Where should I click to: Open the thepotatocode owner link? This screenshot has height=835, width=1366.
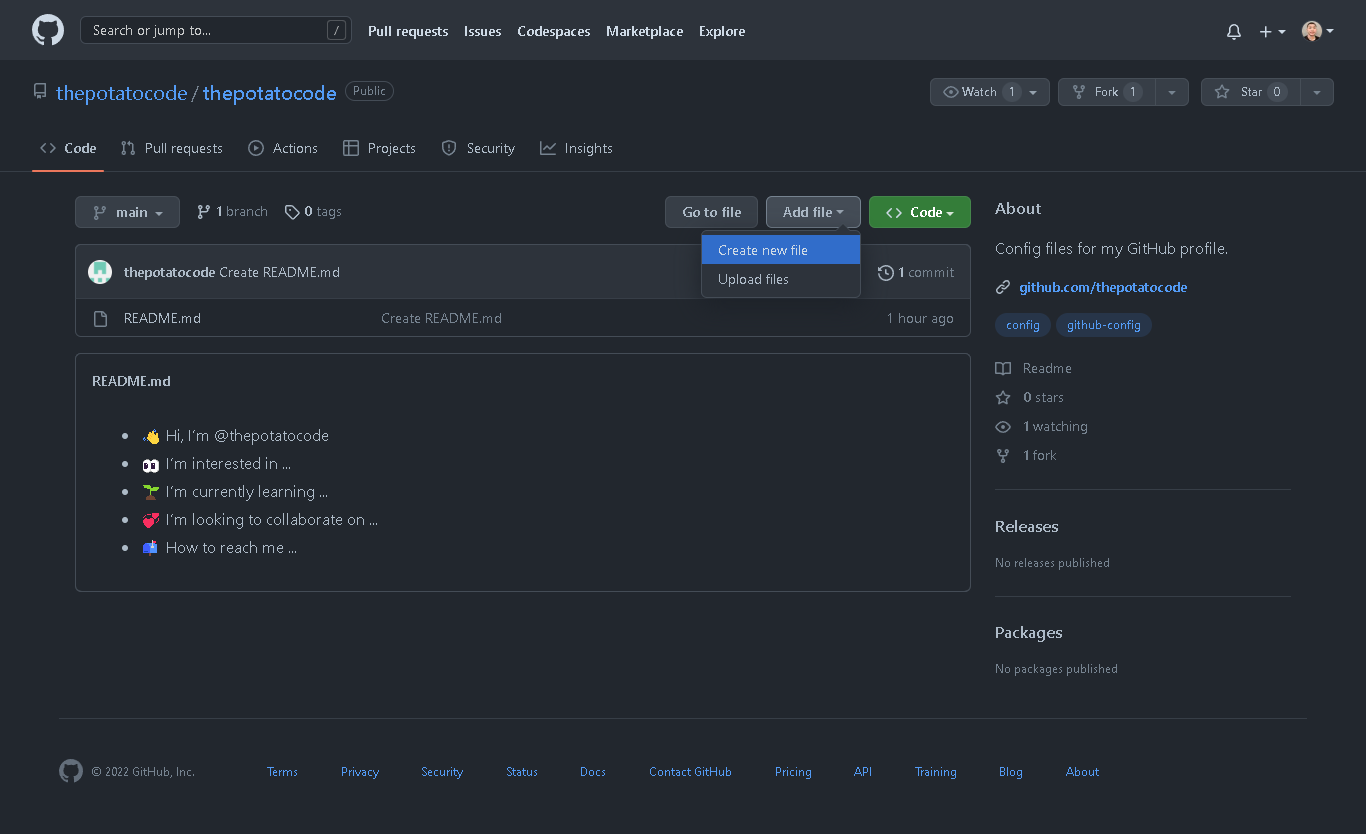pos(122,93)
